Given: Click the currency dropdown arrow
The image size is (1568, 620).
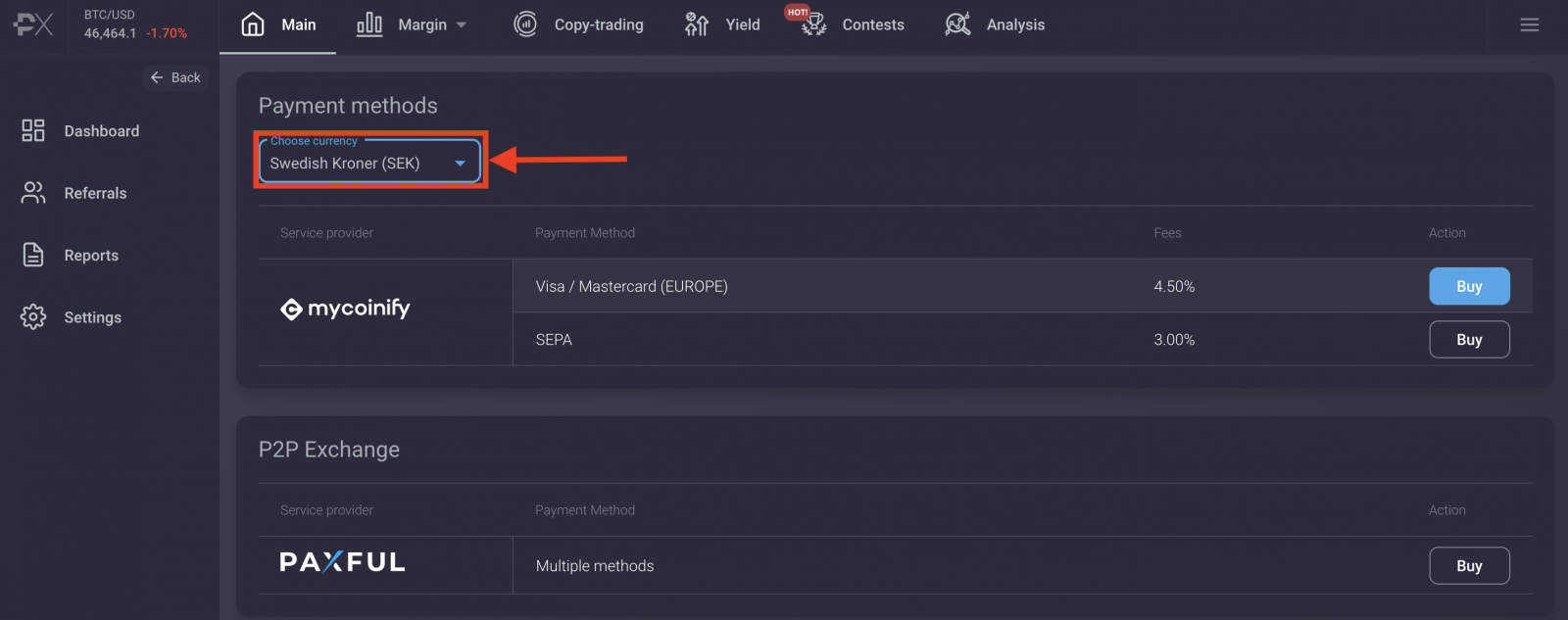Looking at the screenshot, I should (x=460, y=164).
